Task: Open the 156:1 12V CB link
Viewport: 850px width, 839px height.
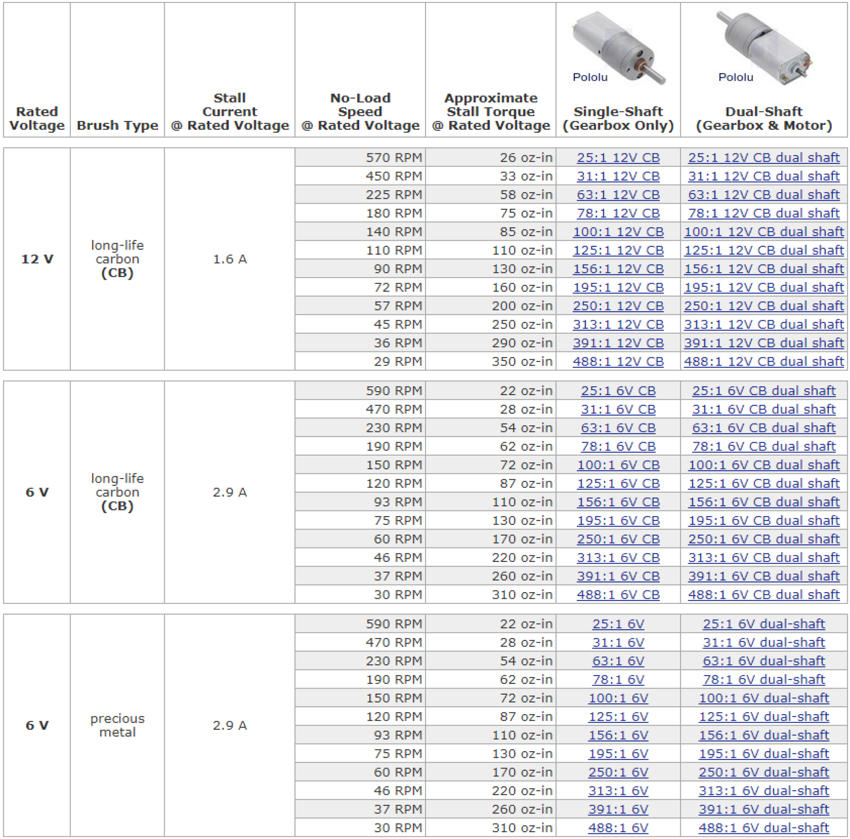Action: (x=618, y=269)
